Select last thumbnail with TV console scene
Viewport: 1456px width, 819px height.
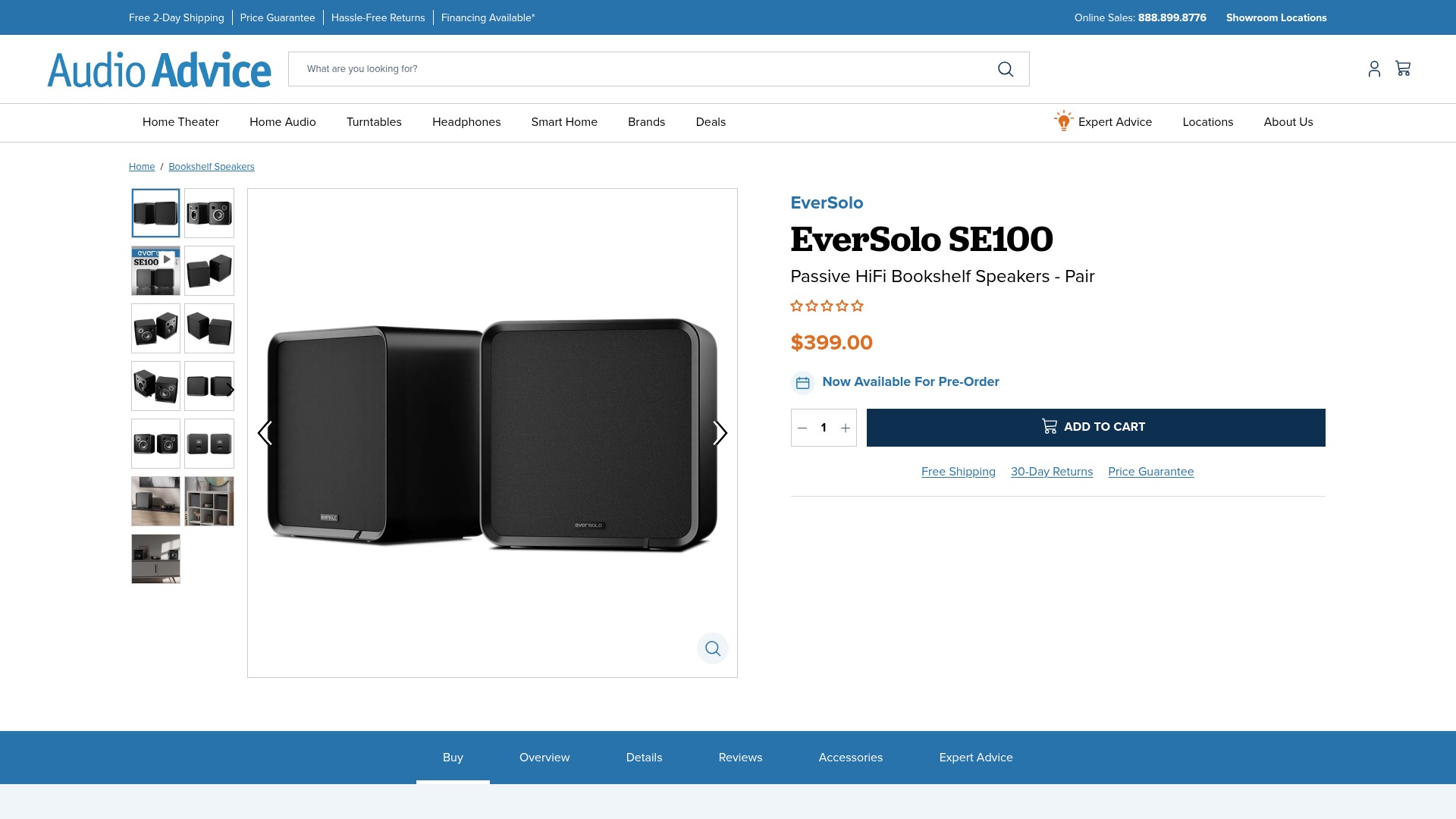coord(155,559)
